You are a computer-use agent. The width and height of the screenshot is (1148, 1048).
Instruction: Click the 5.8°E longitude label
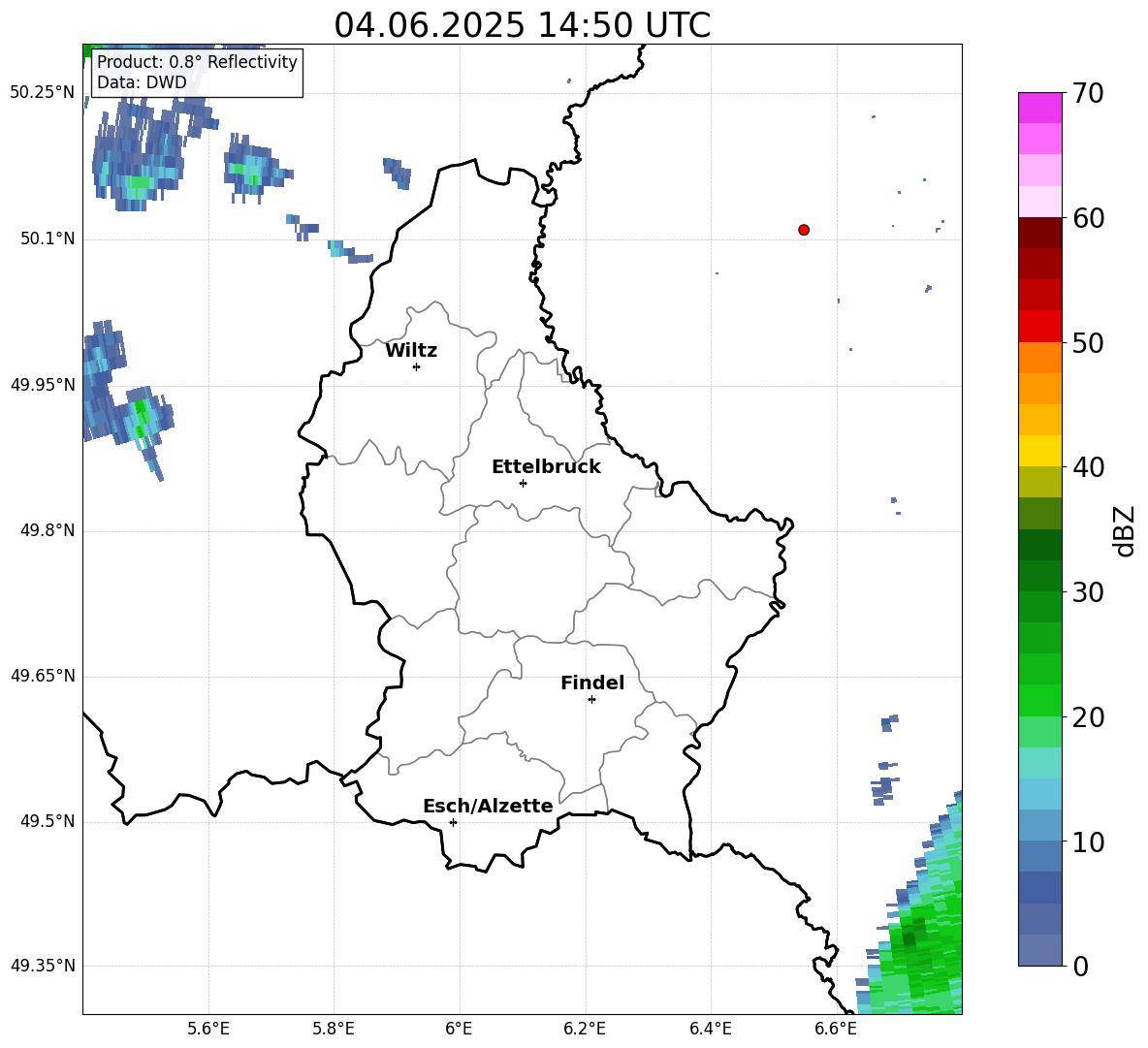[x=334, y=1029]
